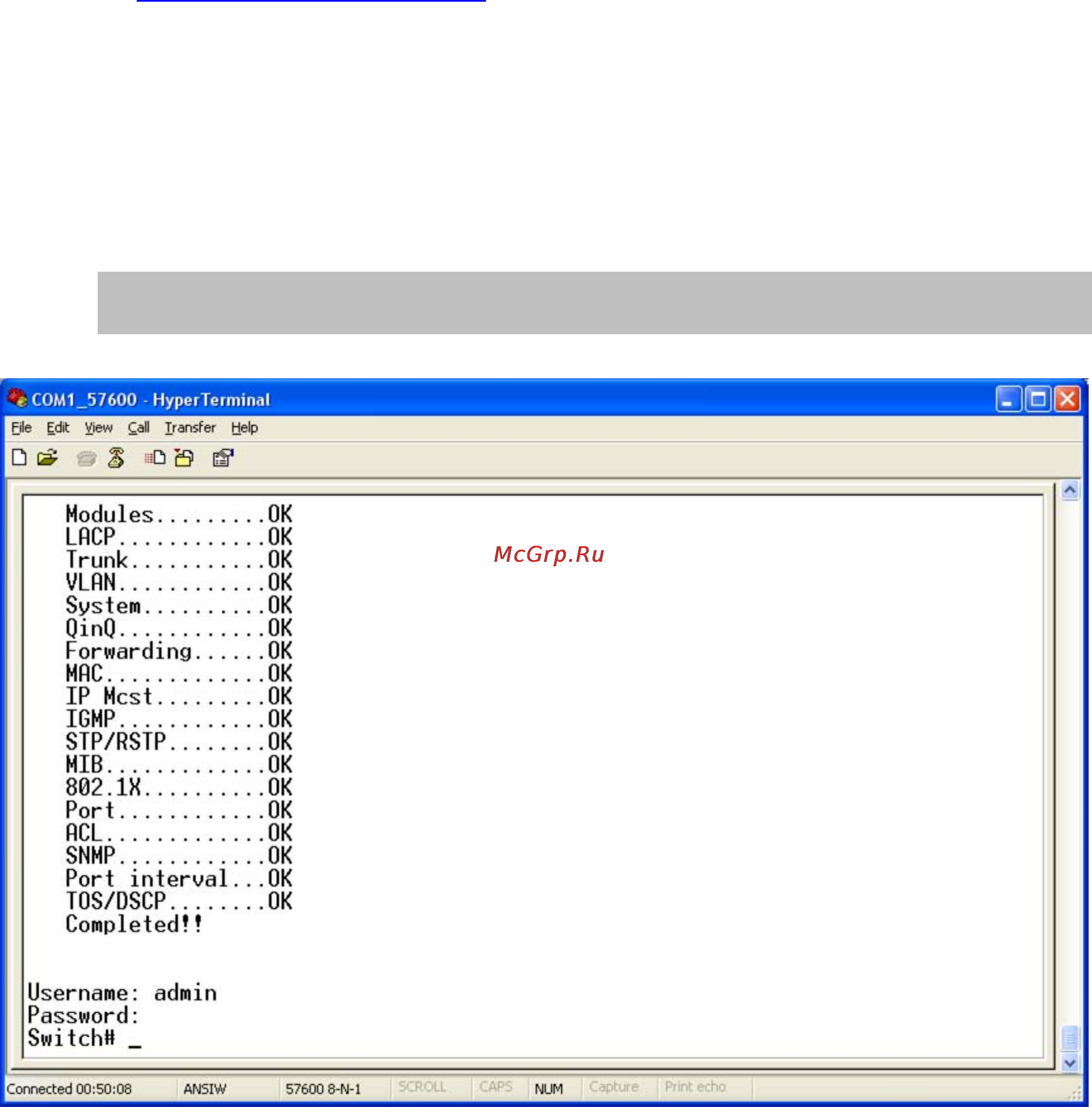Close the HyperTerminal window
This screenshot has height=1107, width=1092.
coord(1067,400)
